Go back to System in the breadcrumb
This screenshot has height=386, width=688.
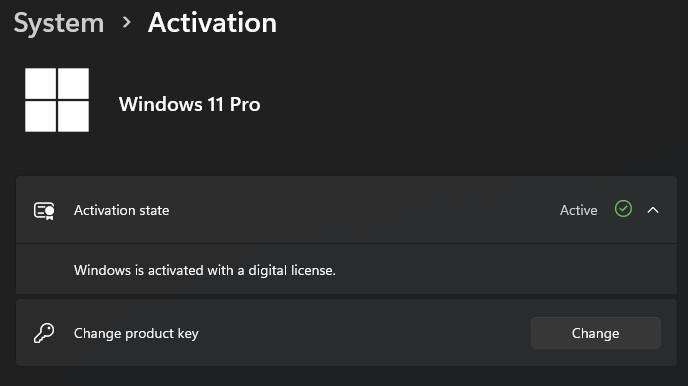[59, 23]
